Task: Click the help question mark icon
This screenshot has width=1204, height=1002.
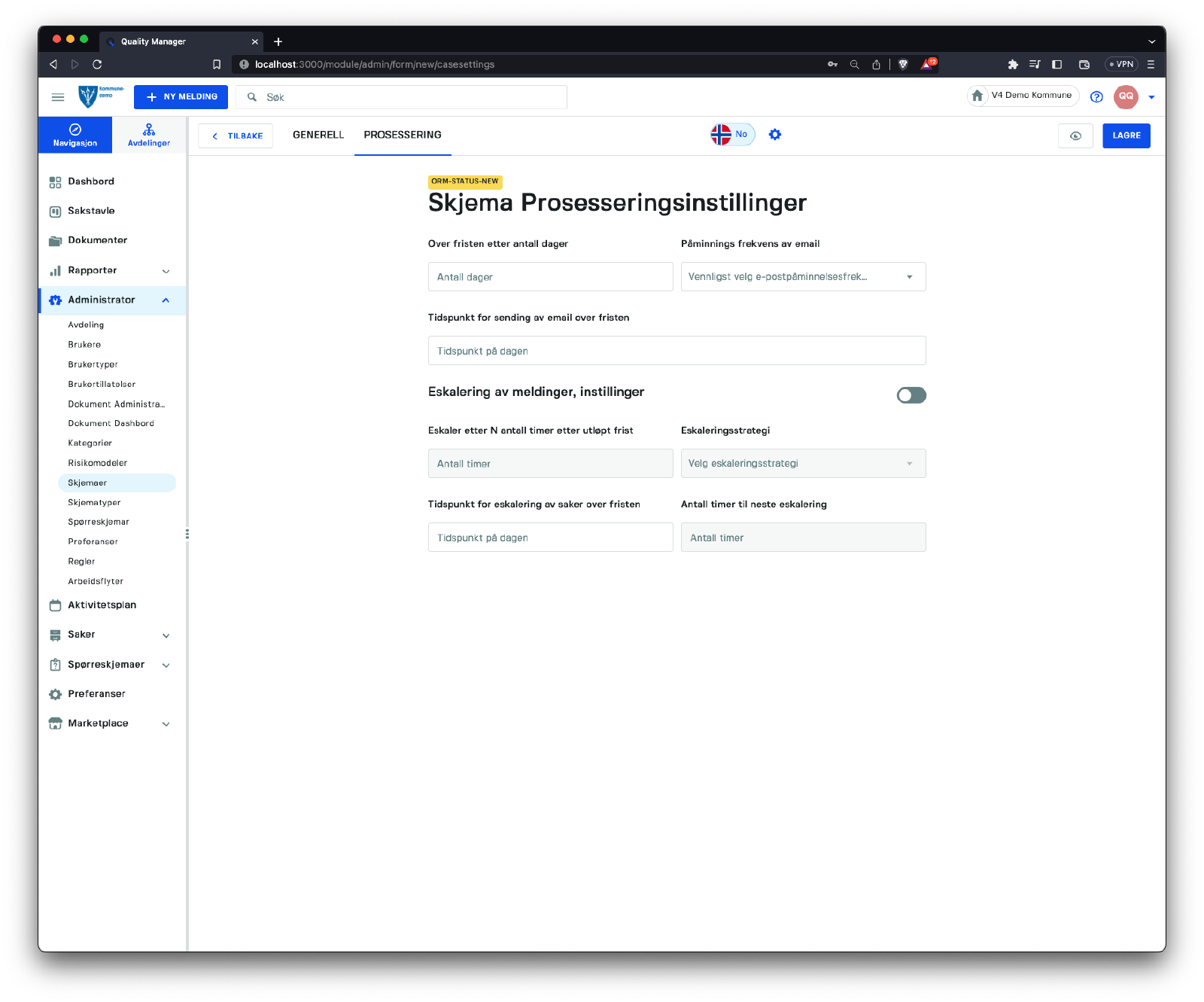Action: [1096, 96]
